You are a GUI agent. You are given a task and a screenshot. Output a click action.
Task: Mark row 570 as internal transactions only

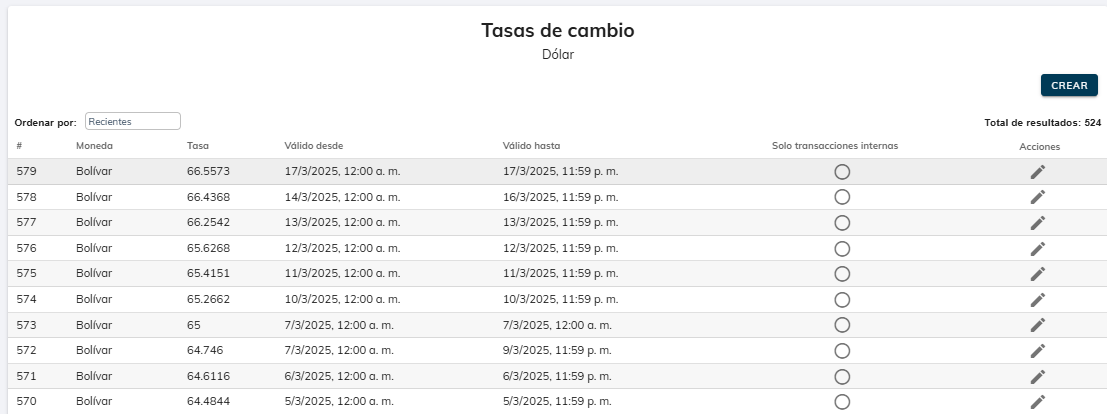(842, 402)
